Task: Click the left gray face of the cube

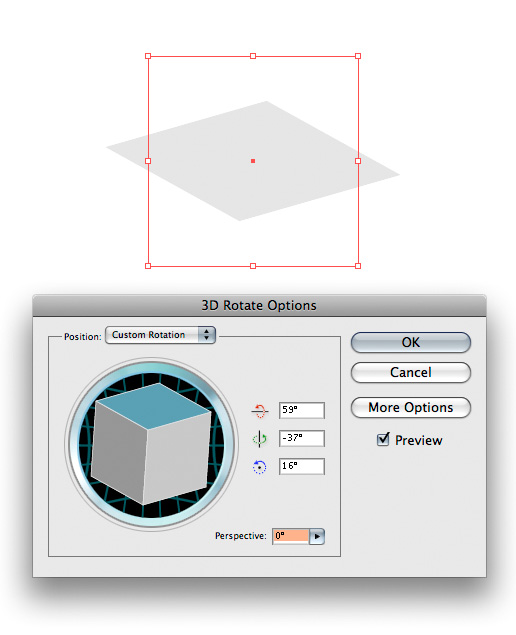Action: 118,452
